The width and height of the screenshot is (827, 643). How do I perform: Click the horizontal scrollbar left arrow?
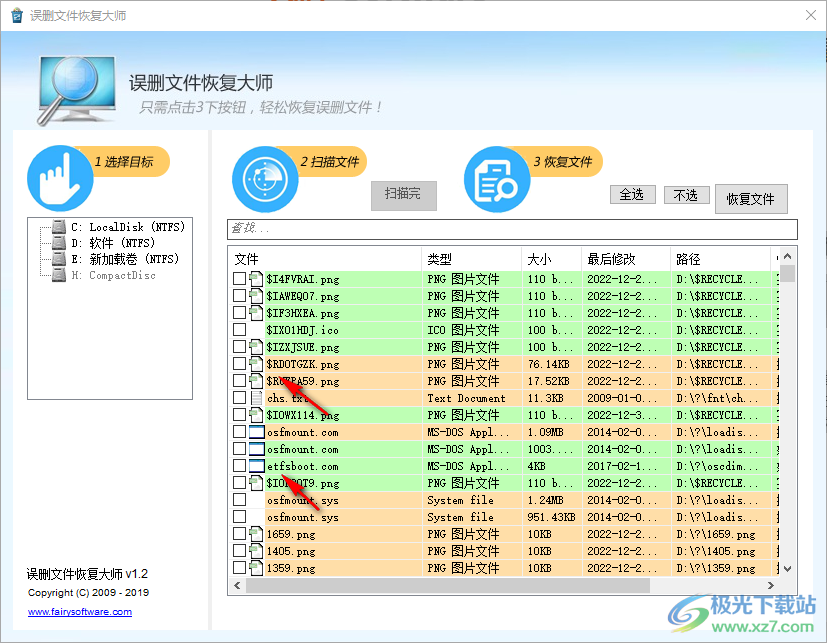(x=237, y=585)
